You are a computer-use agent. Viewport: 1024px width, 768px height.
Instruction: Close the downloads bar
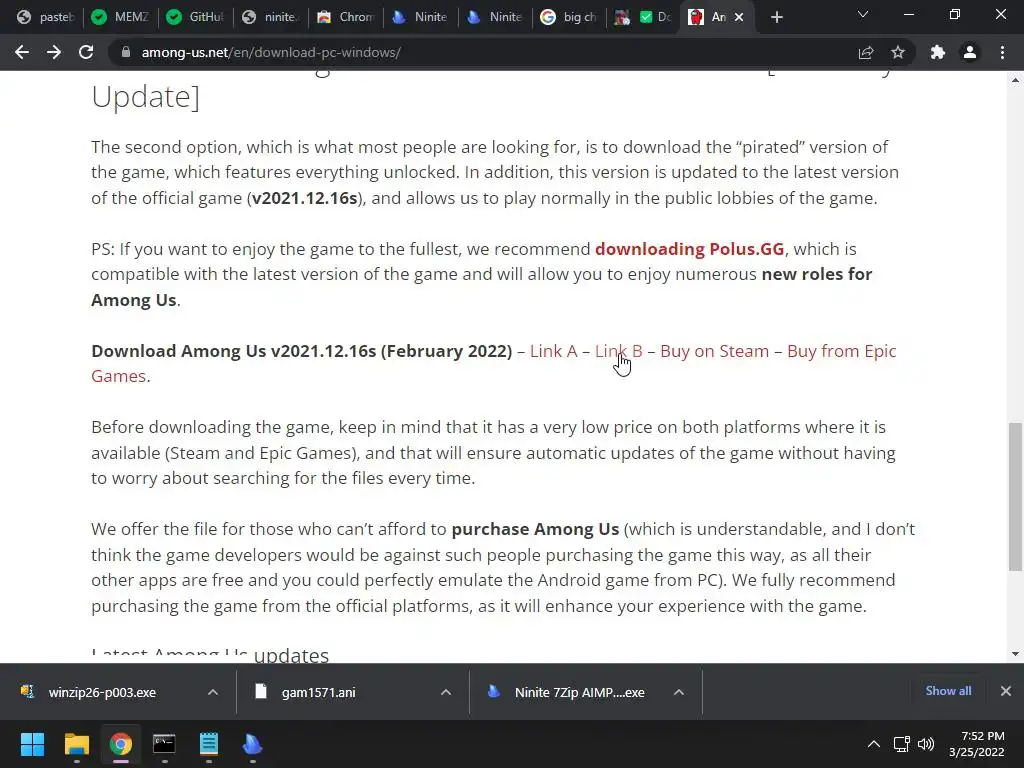(1006, 691)
